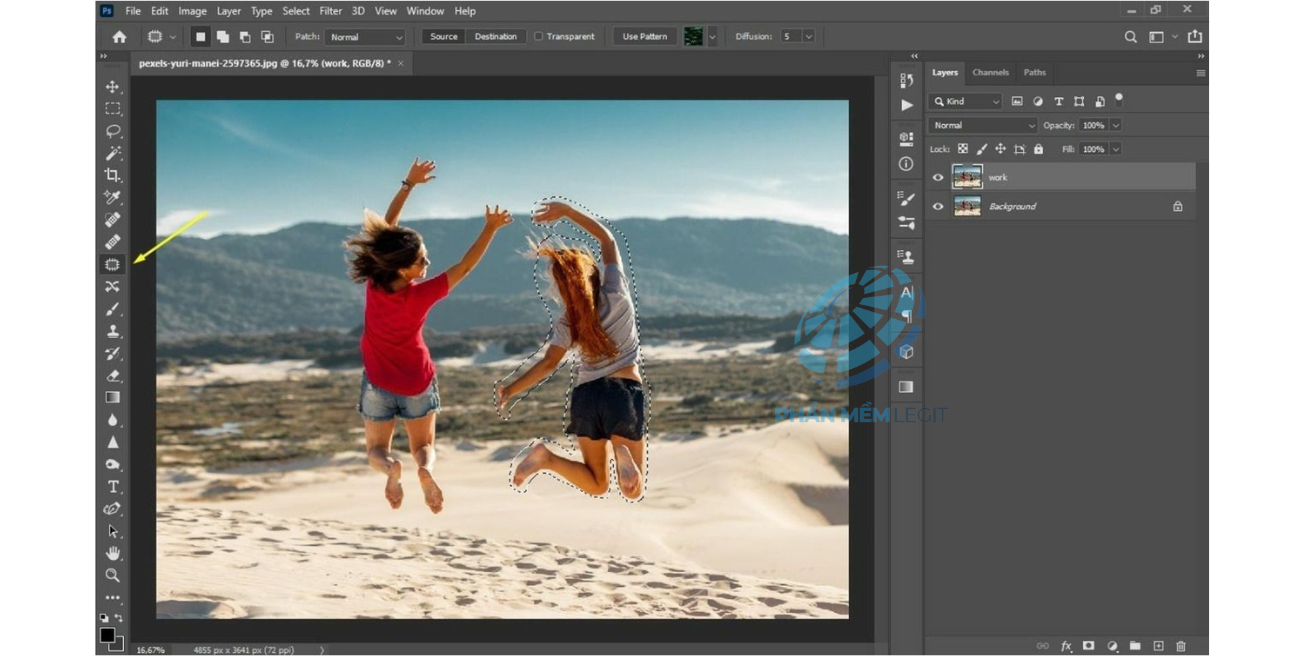The image size is (1305, 656).
Task: Hide the work layer
Action: click(938, 178)
